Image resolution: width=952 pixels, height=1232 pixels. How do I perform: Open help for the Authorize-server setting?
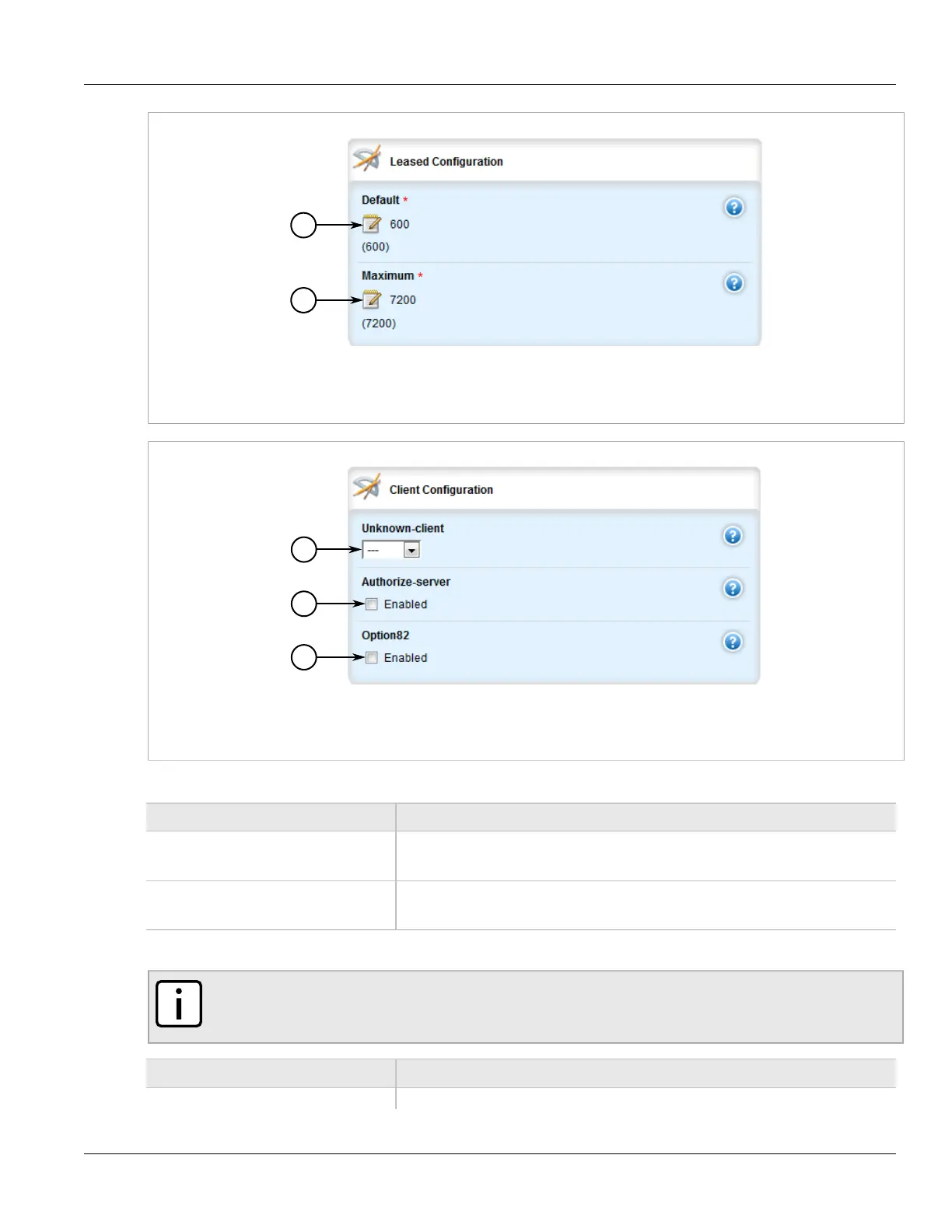click(x=733, y=589)
